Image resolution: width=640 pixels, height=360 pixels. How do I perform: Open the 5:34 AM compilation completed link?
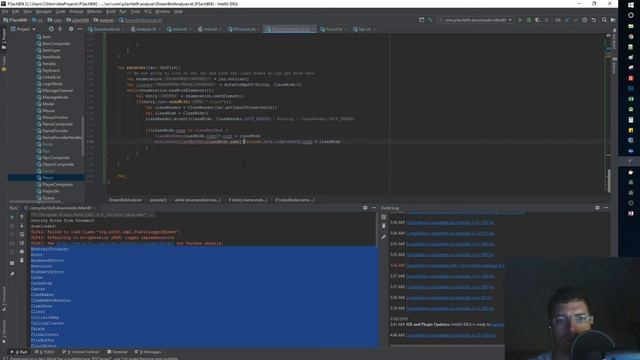tap(450, 223)
